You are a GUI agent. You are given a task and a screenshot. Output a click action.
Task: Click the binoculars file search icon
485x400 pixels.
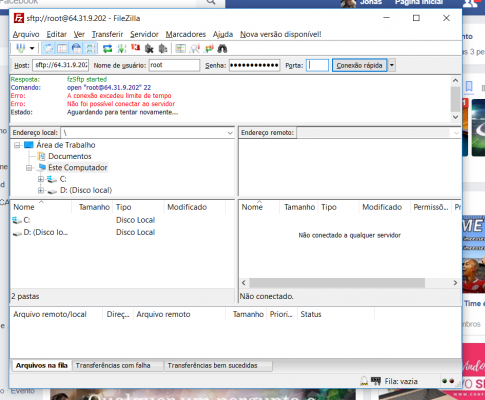pyautogui.click(x=222, y=48)
